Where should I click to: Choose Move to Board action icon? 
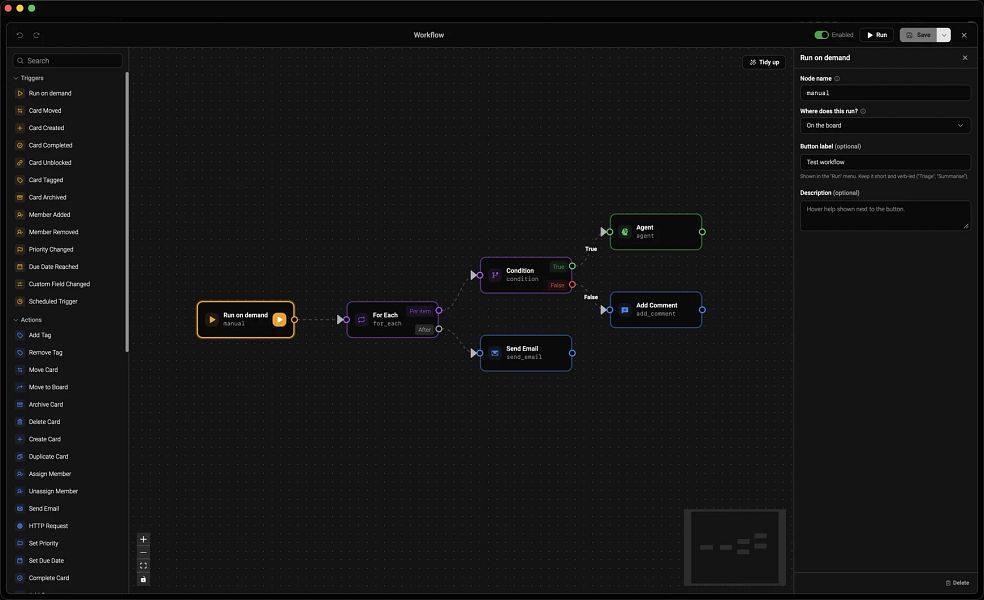tap(20, 387)
